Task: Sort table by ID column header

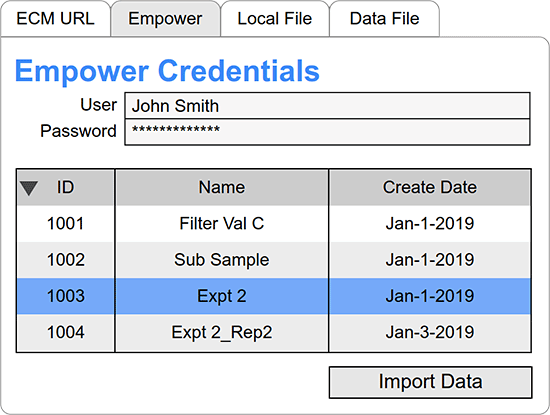Action: tap(66, 187)
